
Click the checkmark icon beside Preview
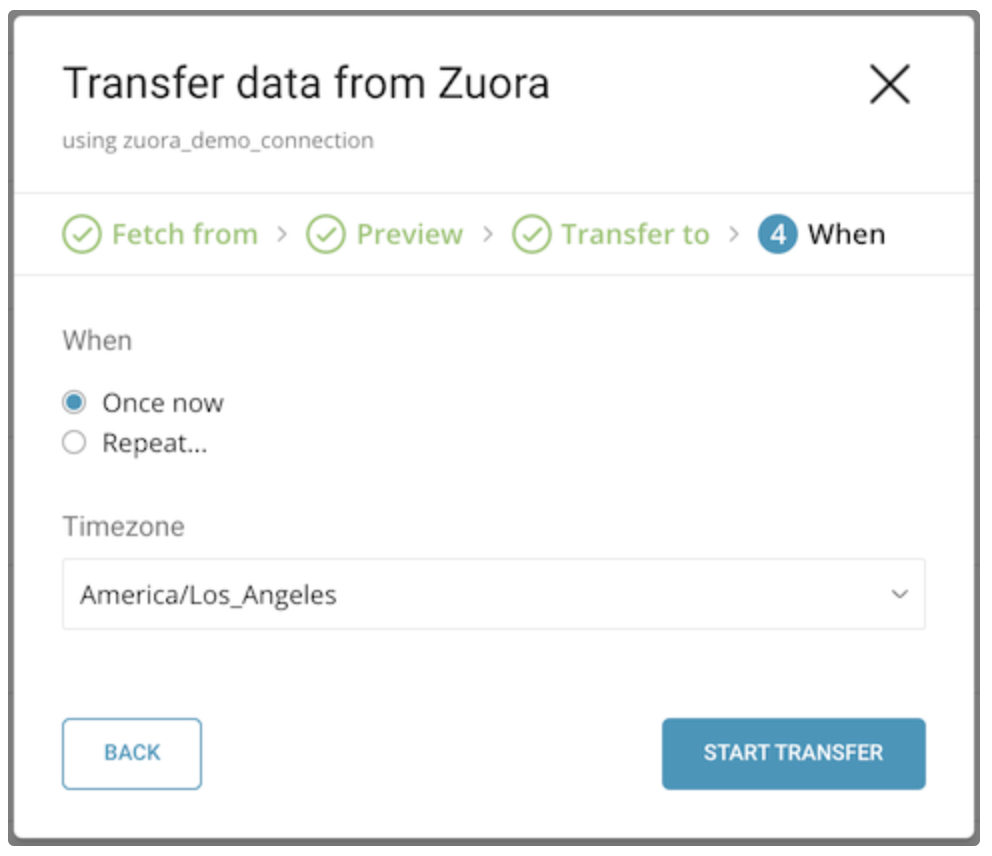[325, 235]
